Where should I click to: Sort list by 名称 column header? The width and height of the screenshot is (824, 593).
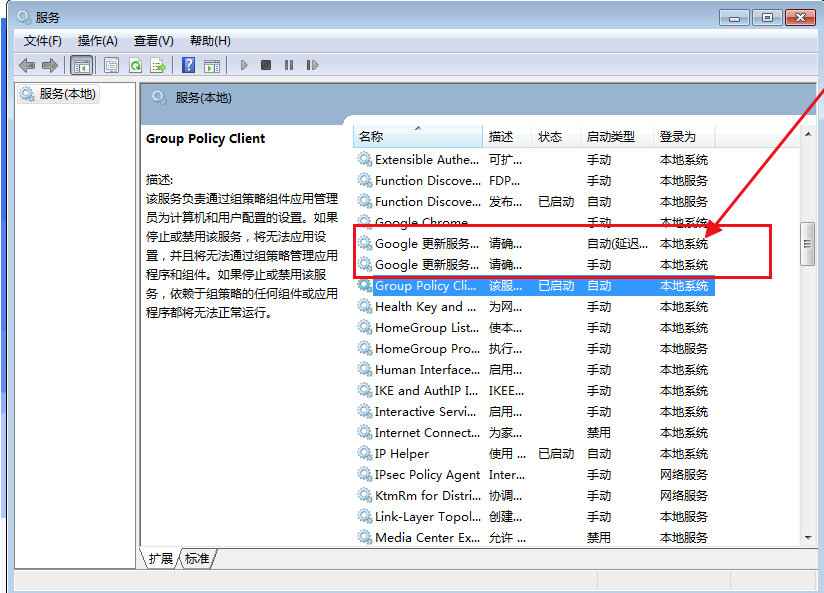tap(371, 137)
